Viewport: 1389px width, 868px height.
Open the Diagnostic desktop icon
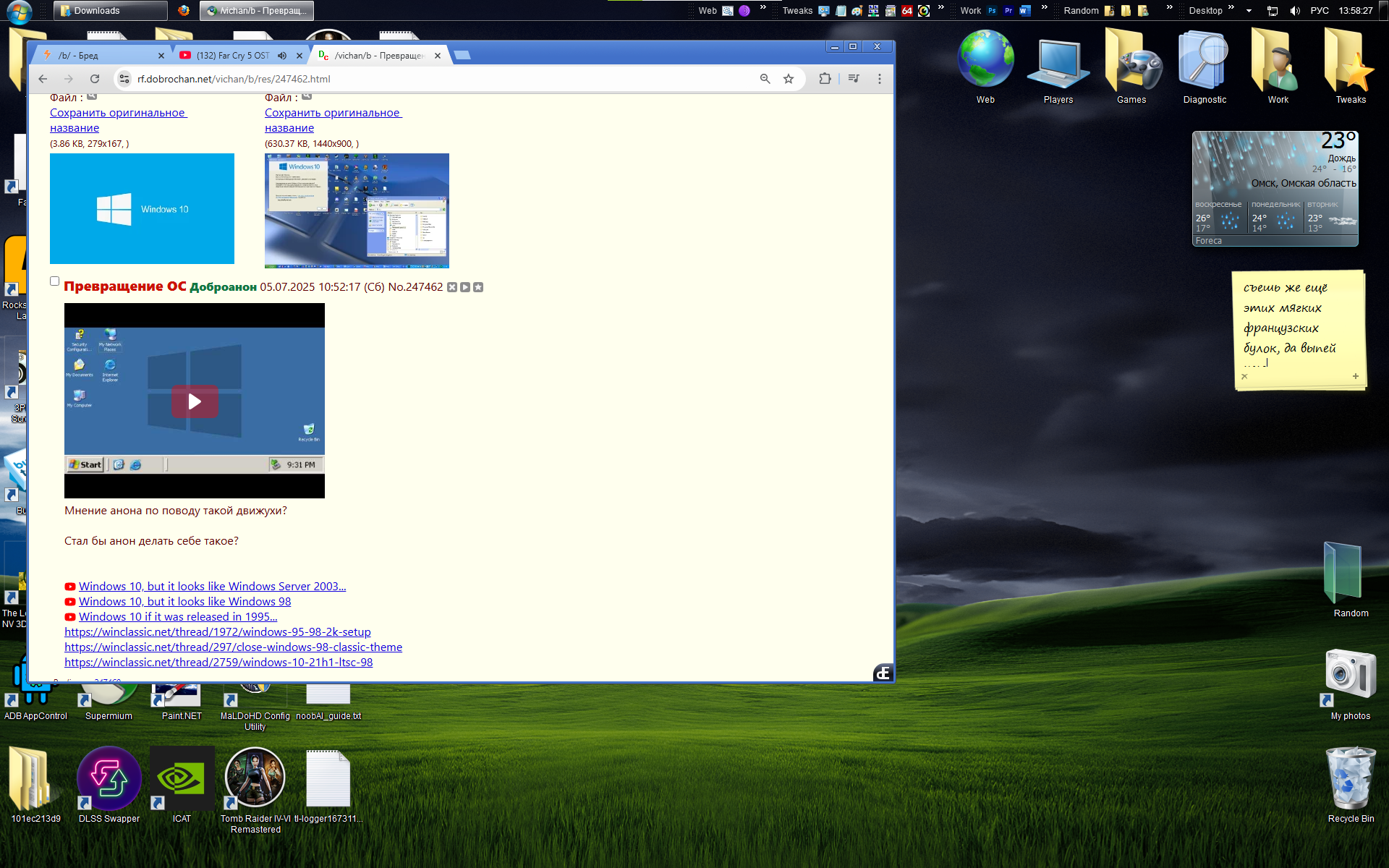point(1205,67)
